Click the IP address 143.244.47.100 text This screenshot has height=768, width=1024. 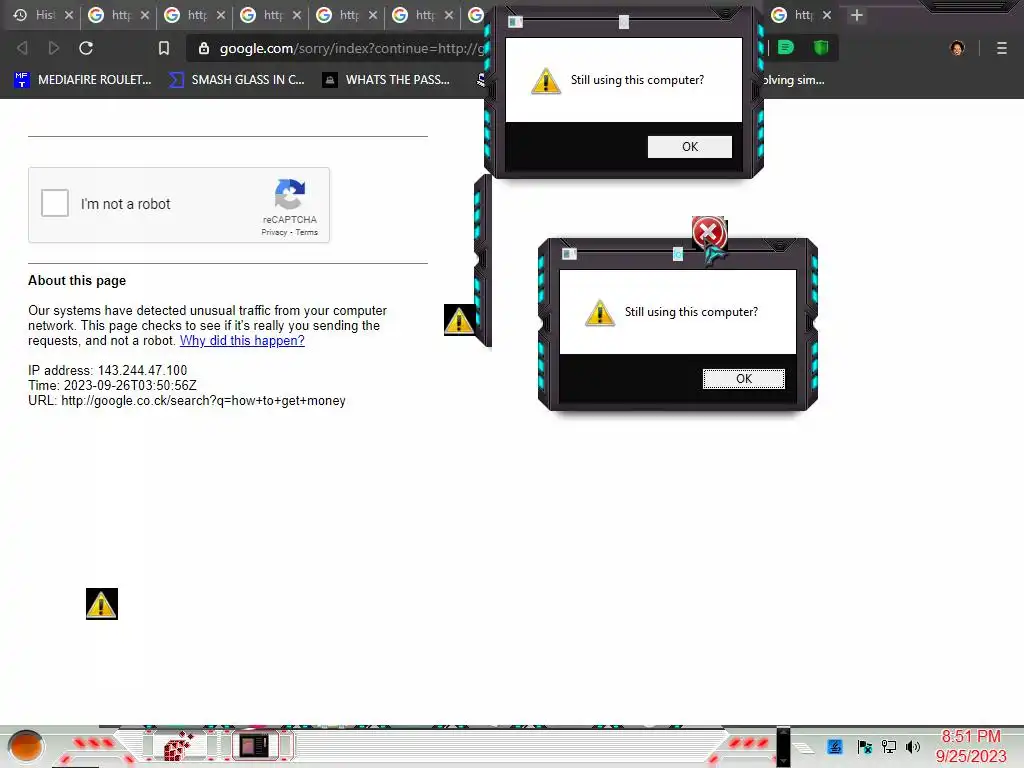[x=108, y=370]
